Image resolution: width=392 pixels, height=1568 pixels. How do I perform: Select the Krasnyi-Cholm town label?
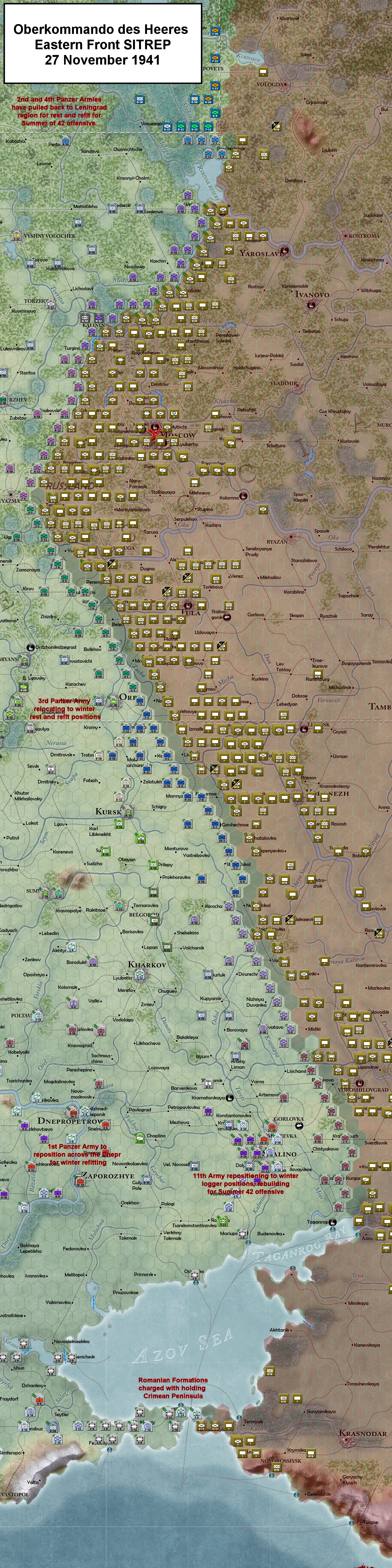tap(133, 178)
